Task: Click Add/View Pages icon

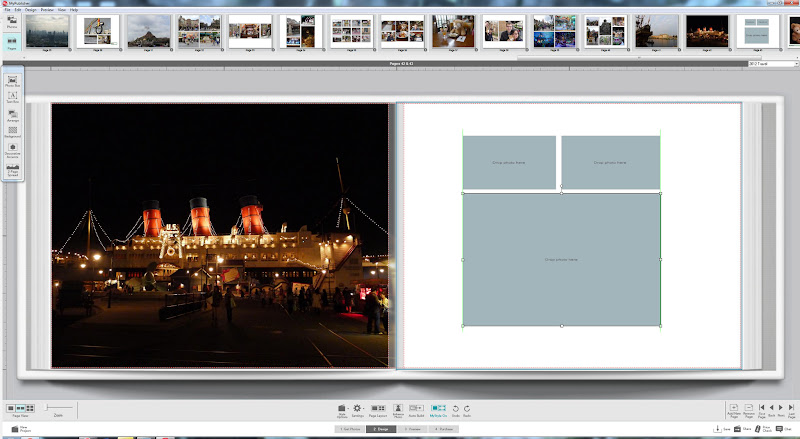Action: point(734,411)
